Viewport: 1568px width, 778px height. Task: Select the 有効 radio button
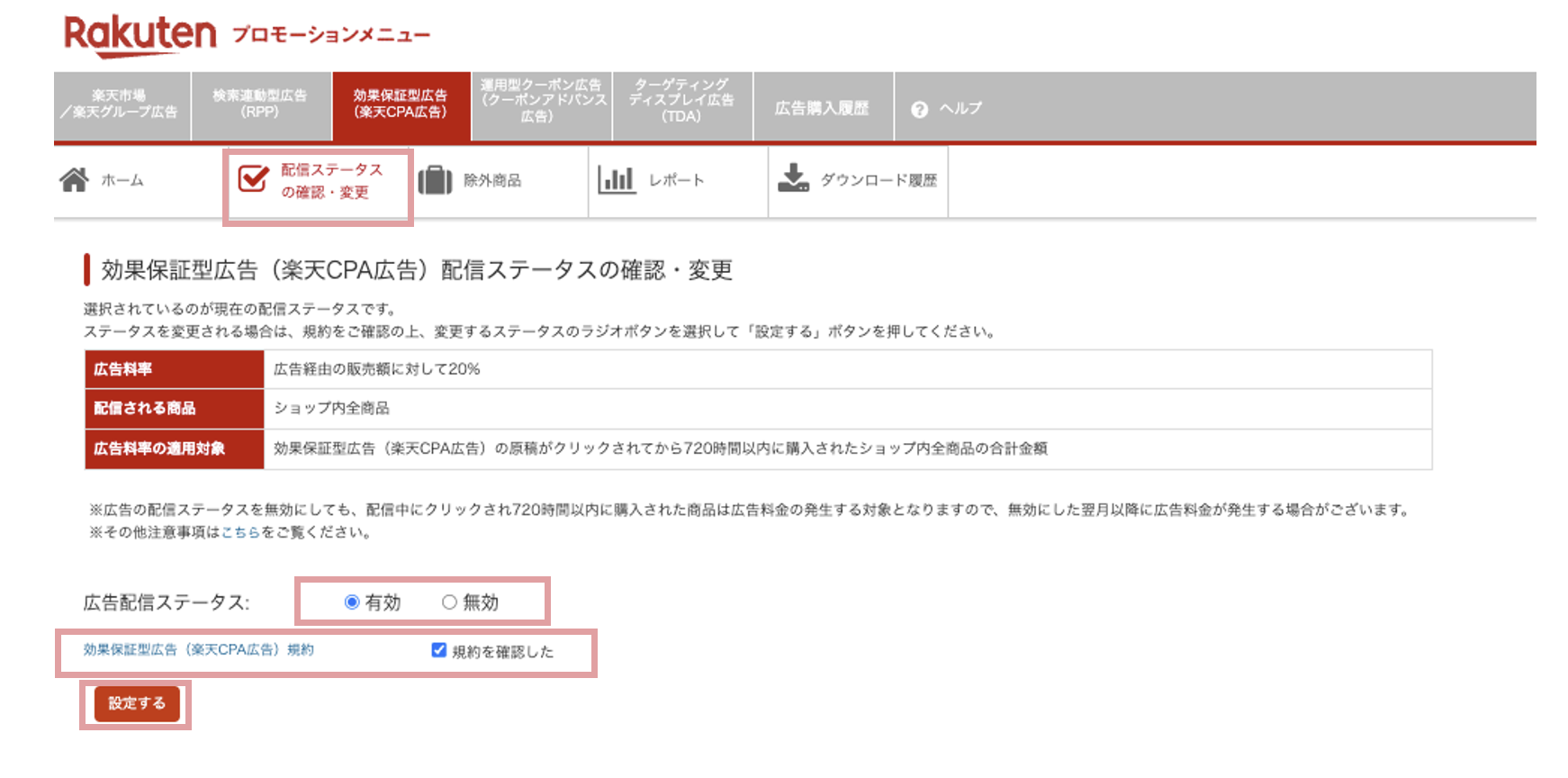click(352, 602)
